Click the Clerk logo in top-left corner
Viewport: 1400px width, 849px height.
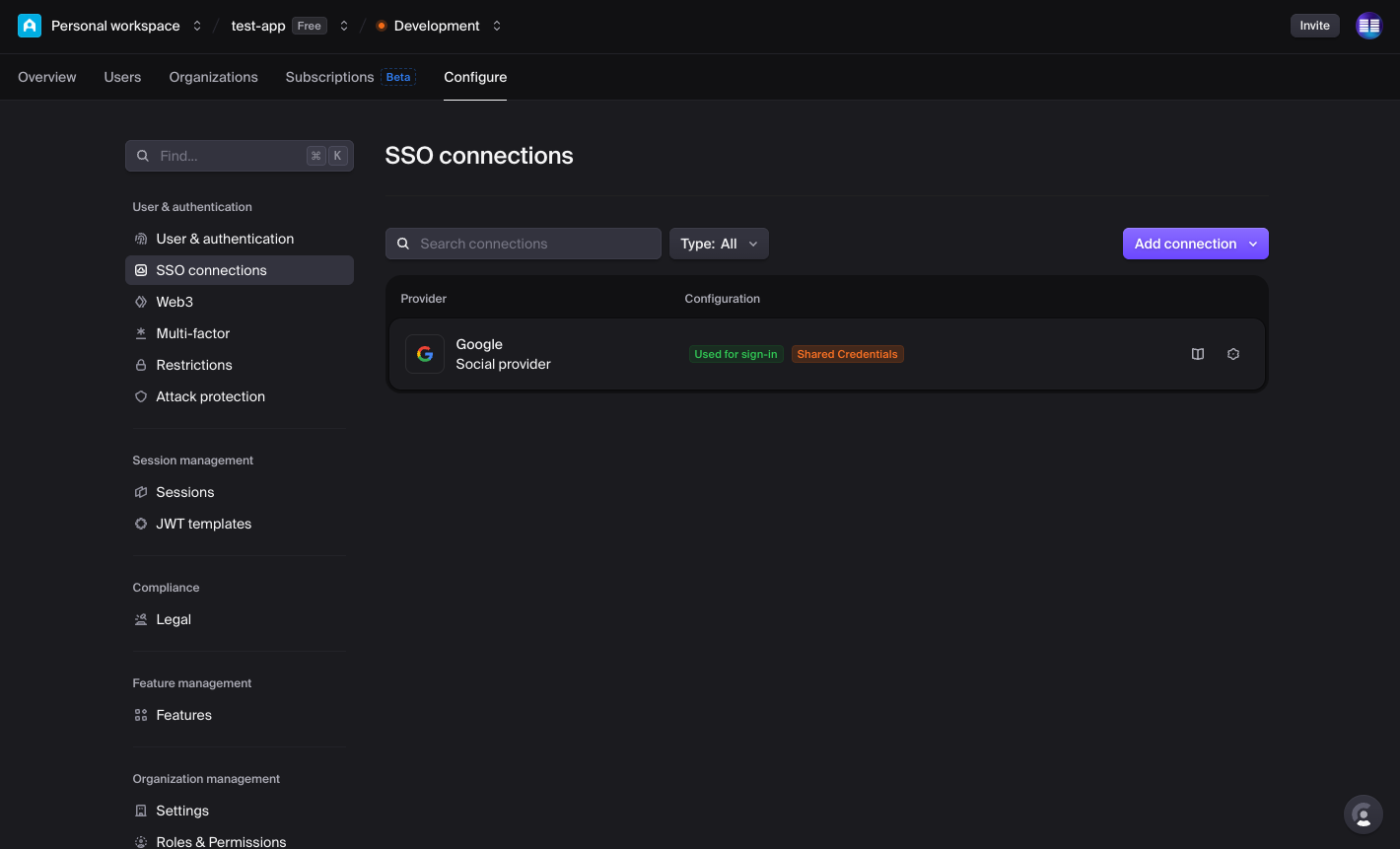pyautogui.click(x=30, y=26)
